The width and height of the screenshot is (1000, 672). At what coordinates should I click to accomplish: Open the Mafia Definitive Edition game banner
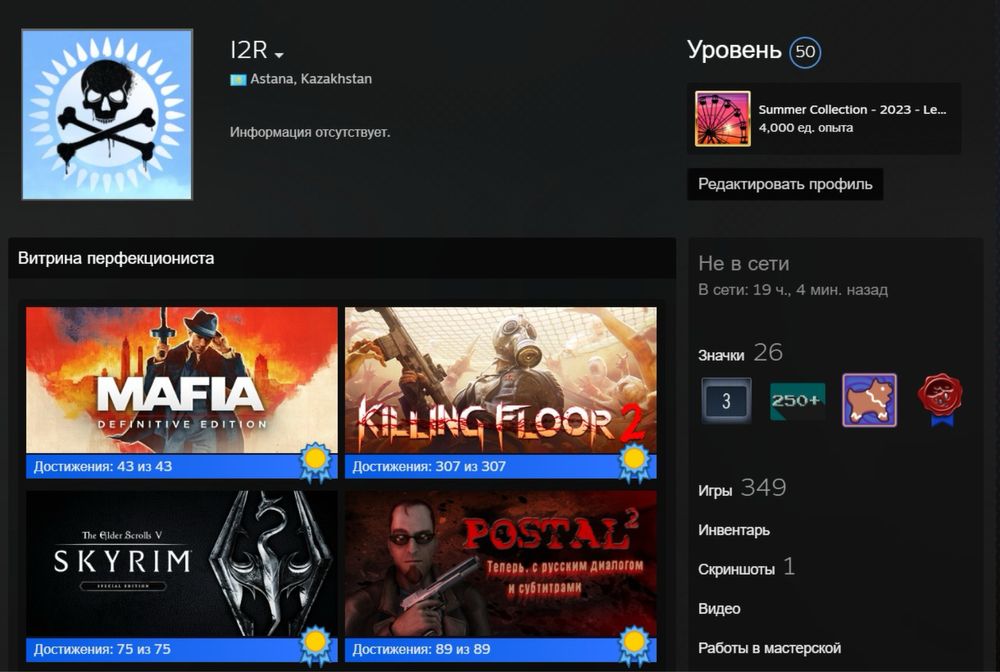pos(182,381)
